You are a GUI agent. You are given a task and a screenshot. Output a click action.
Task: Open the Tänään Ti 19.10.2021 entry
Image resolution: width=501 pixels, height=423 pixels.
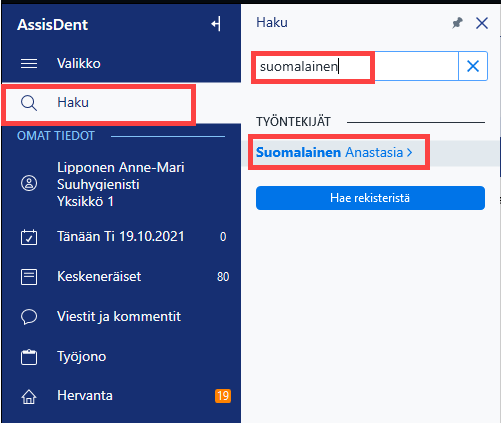(x=121, y=237)
